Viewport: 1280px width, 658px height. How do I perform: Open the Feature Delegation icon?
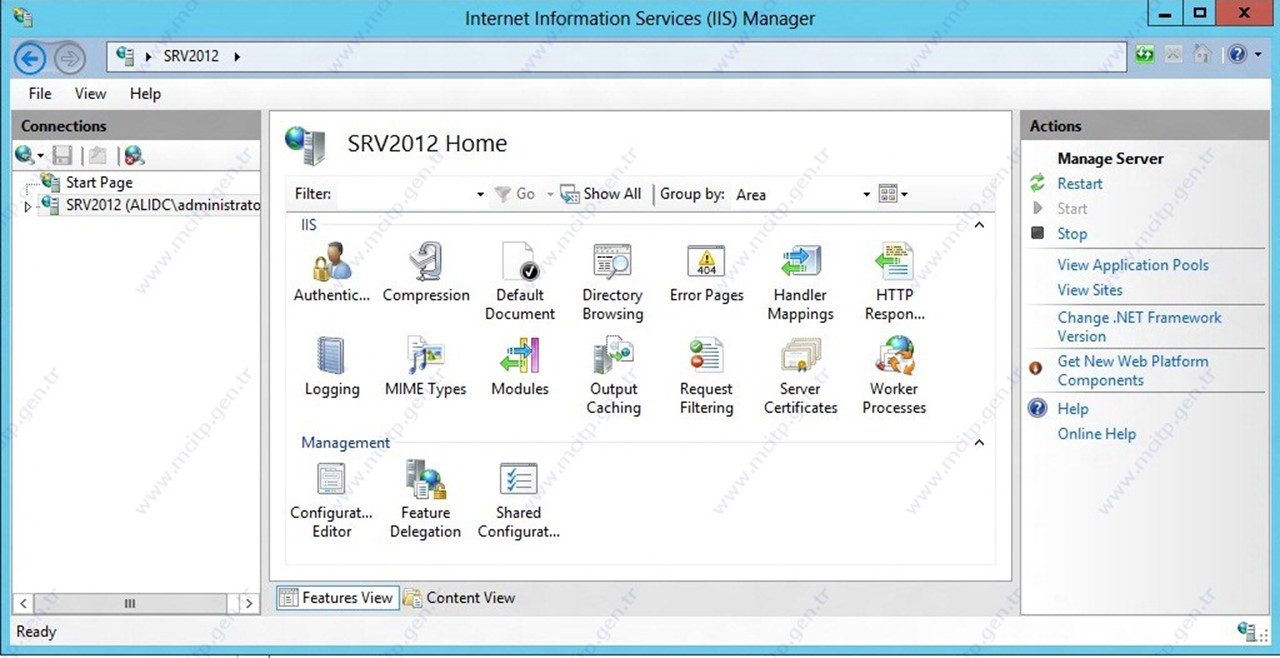point(425,480)
